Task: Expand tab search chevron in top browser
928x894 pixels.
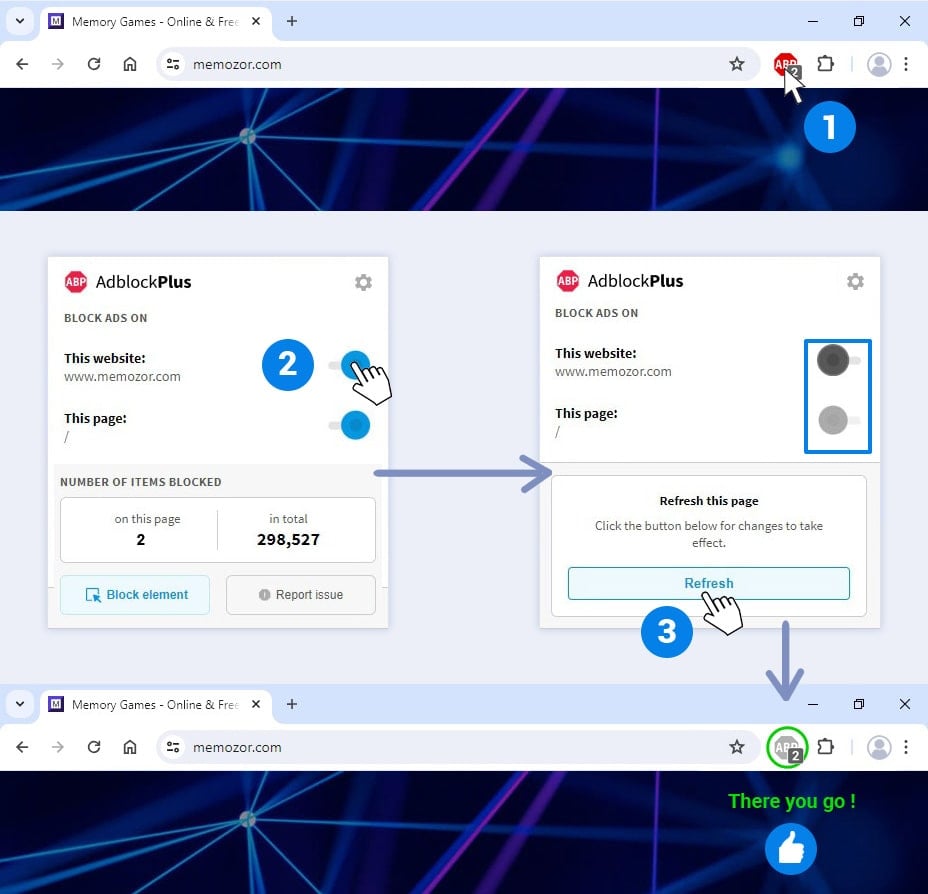Action: [19, 21]
